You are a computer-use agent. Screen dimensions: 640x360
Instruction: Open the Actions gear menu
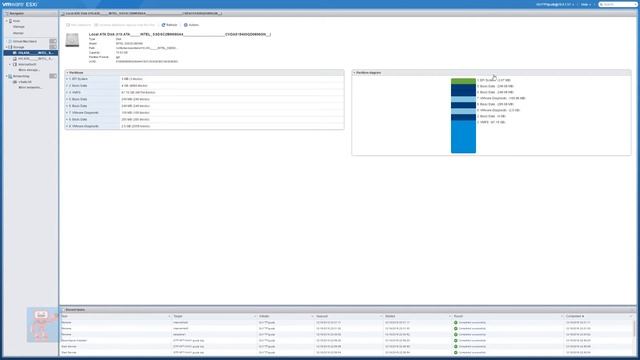(x=191, y=25)
